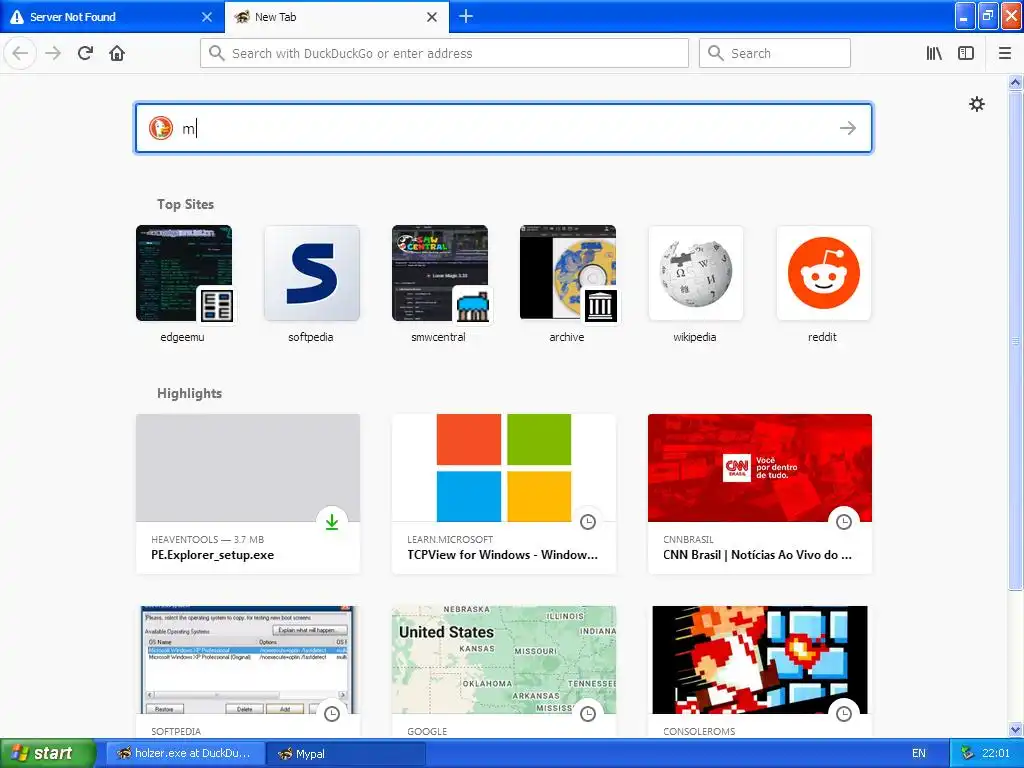Open the hamburger application menu

(x=1005, y=53)
